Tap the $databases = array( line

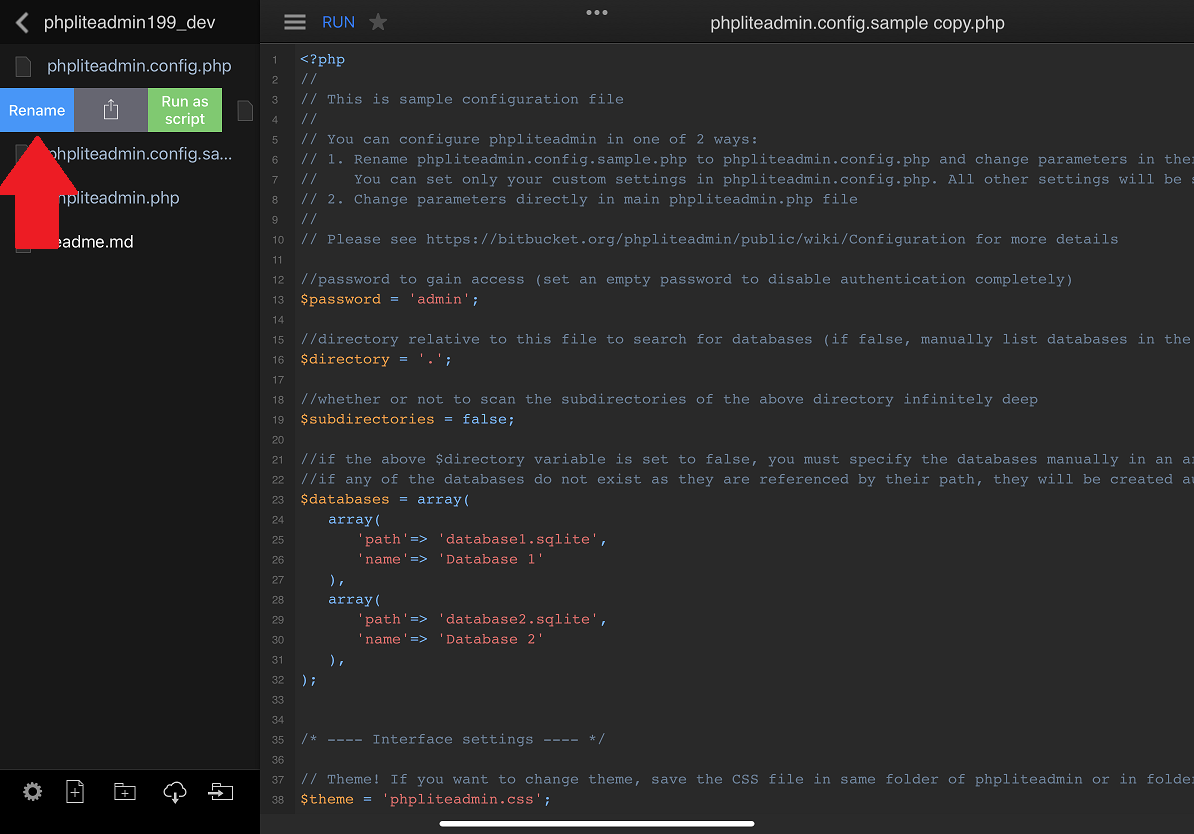point(385,500)
